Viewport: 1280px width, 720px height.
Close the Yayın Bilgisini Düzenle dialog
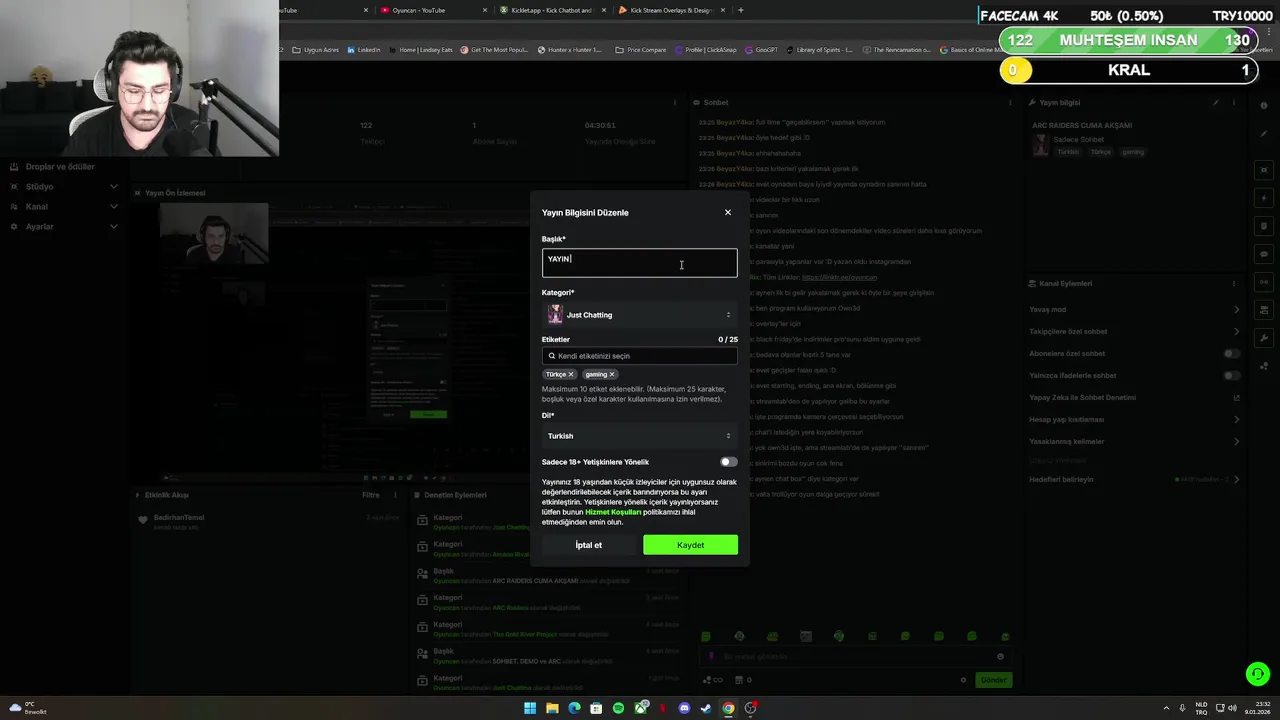click(x=728, y=212)
